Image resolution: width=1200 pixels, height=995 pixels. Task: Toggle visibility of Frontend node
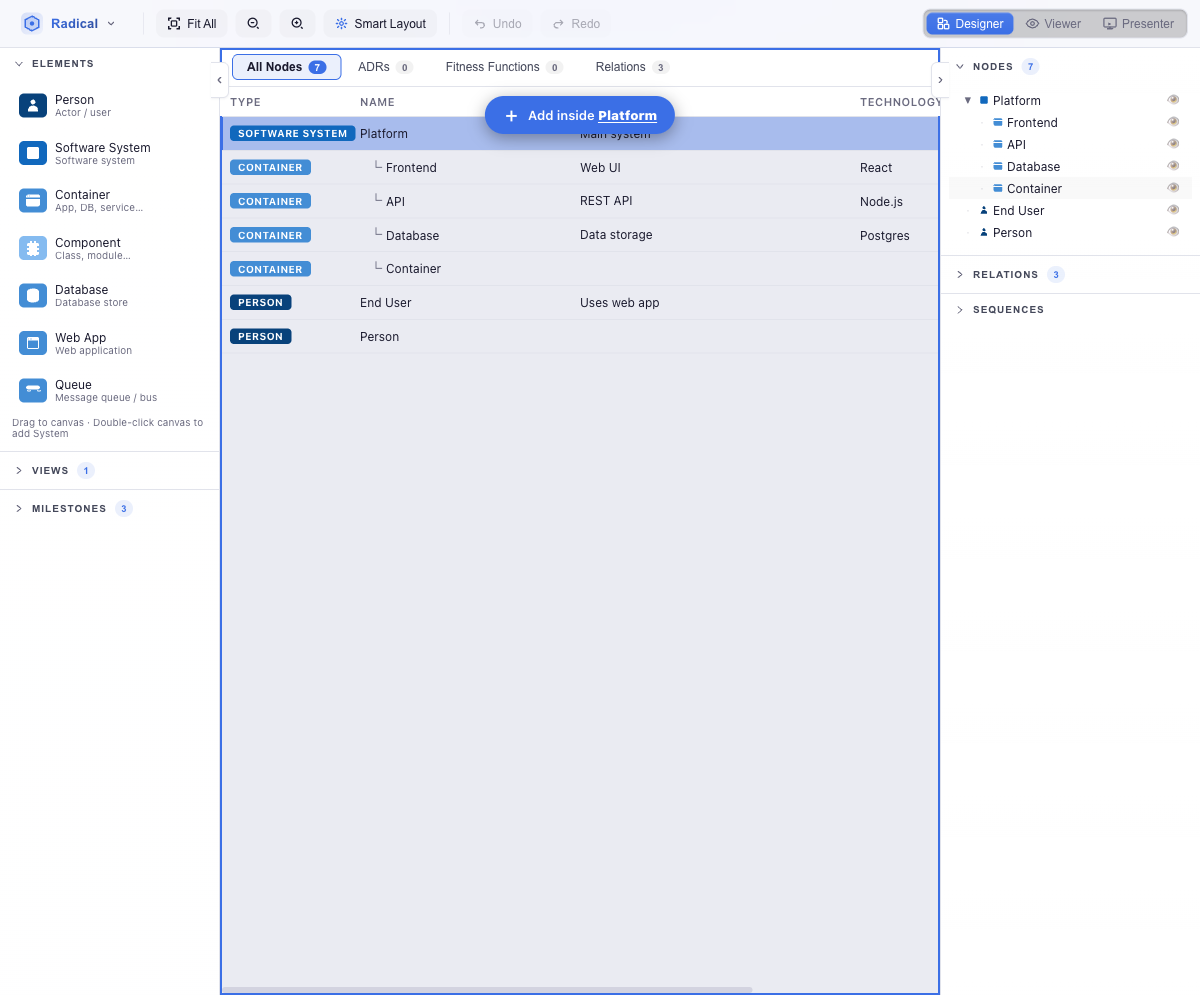point(1173,121)
